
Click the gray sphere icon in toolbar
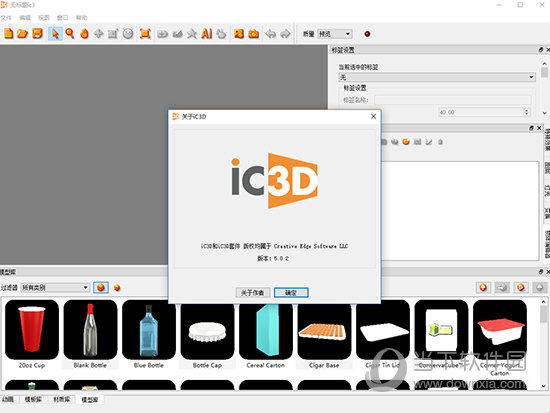click(128, 34)
